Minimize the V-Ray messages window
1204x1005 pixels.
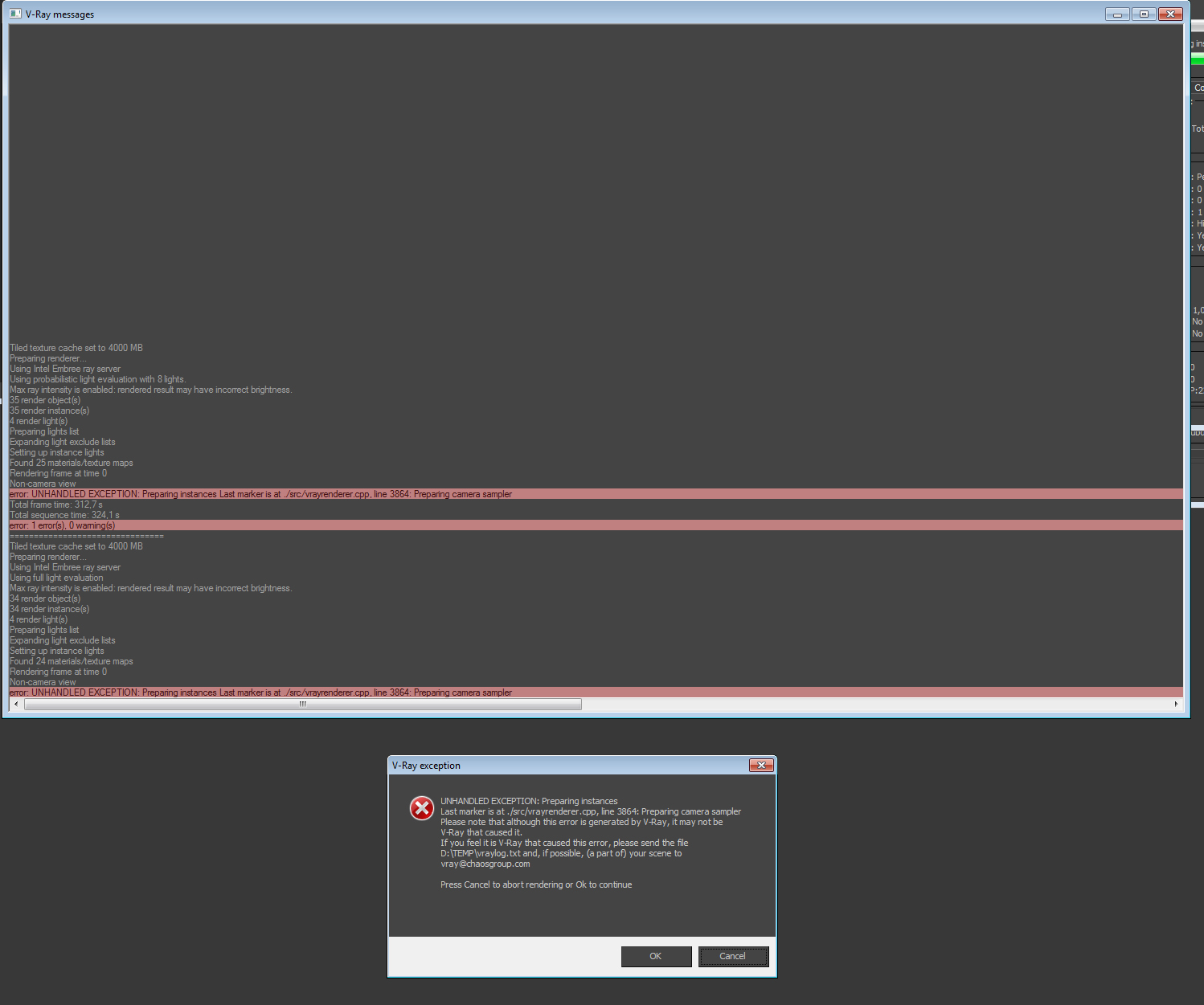point(1117,14)
